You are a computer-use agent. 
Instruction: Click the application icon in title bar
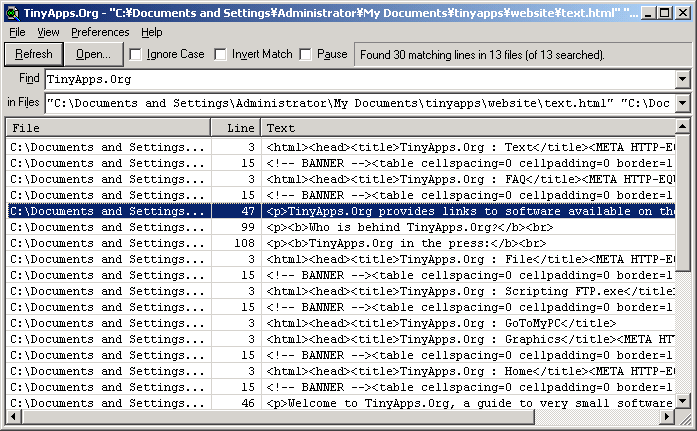click(12, 13)
